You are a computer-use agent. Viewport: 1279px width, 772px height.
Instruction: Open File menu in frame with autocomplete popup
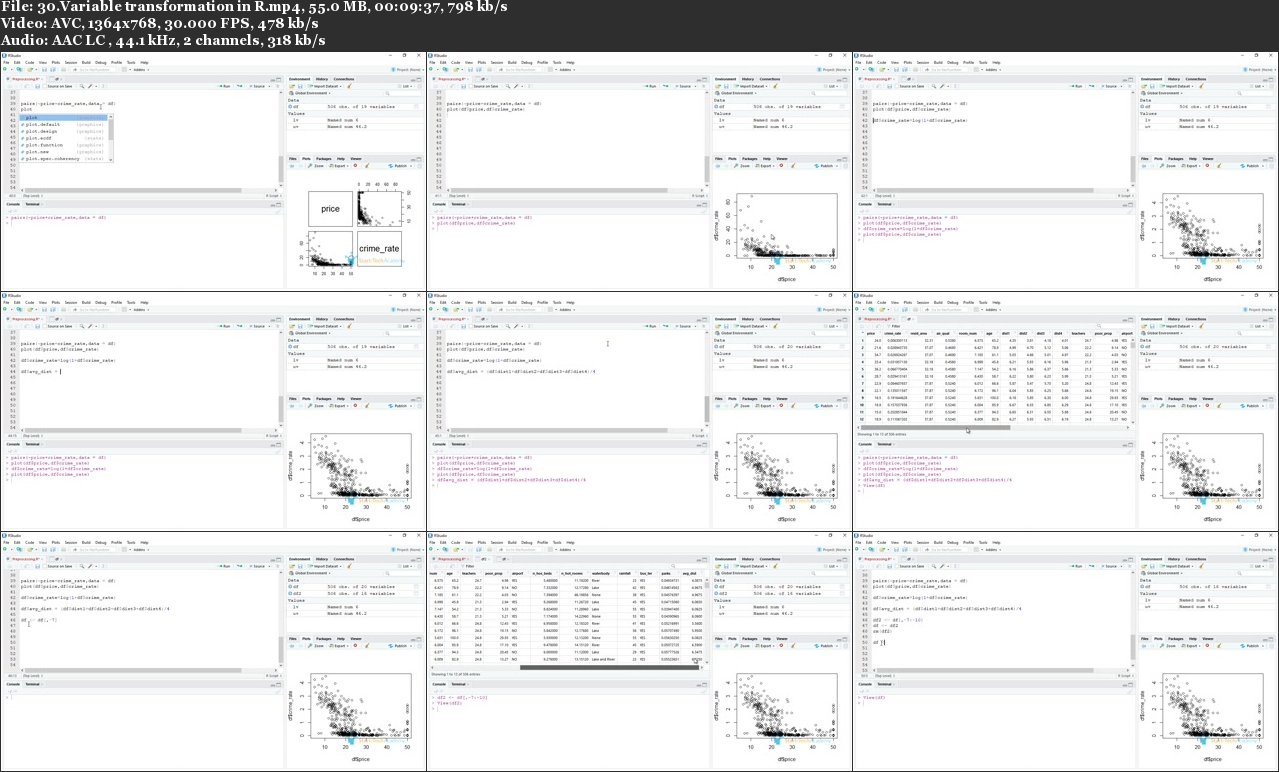pyautogui.click(x=6, y=62)
